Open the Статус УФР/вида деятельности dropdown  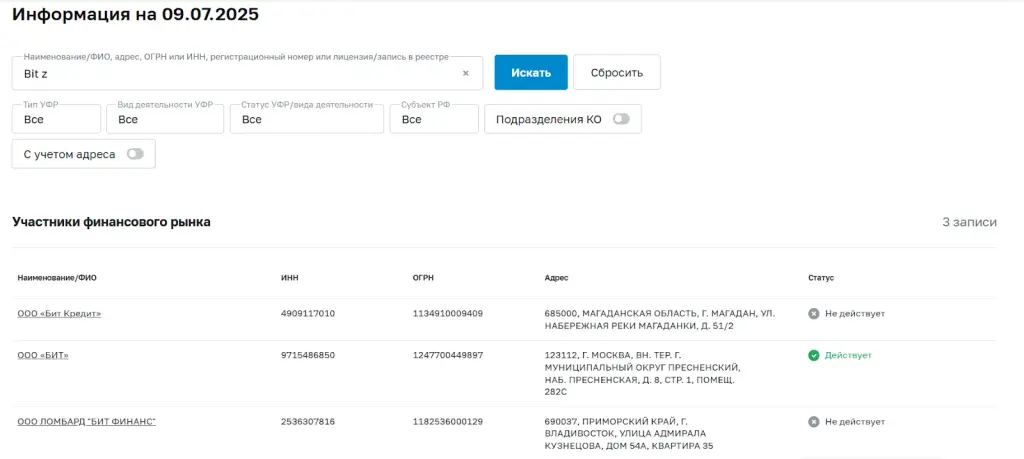(307, 119)
